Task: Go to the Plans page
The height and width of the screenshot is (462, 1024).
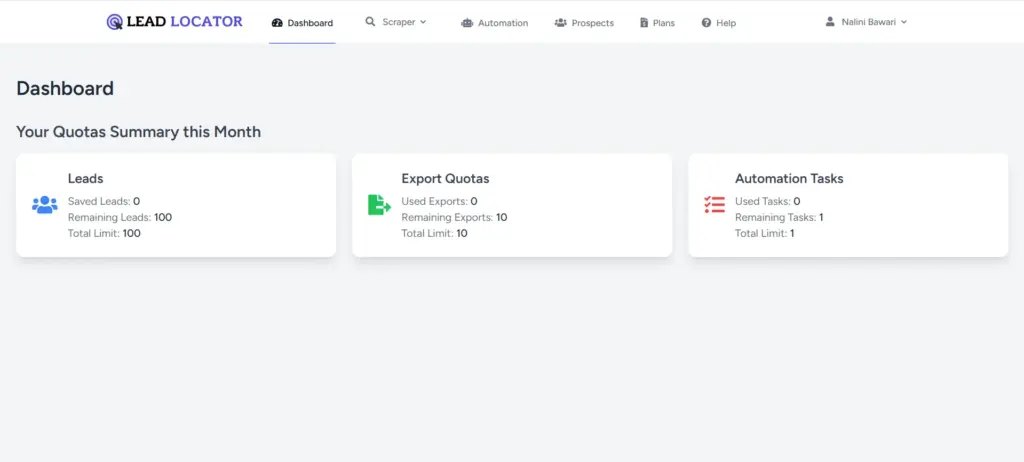Action: coord(657,23)
